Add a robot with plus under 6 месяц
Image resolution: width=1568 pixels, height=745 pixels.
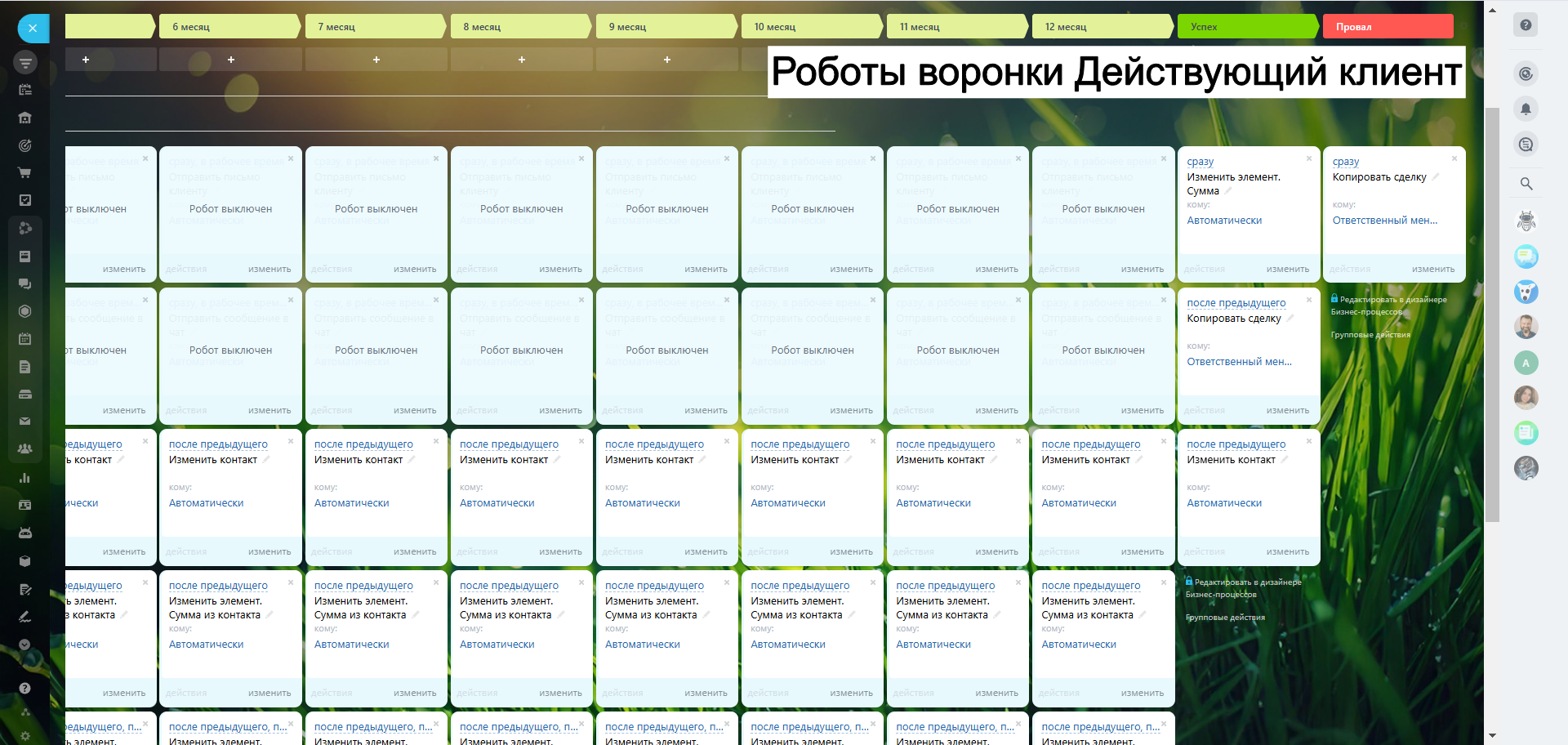(231, 60)
